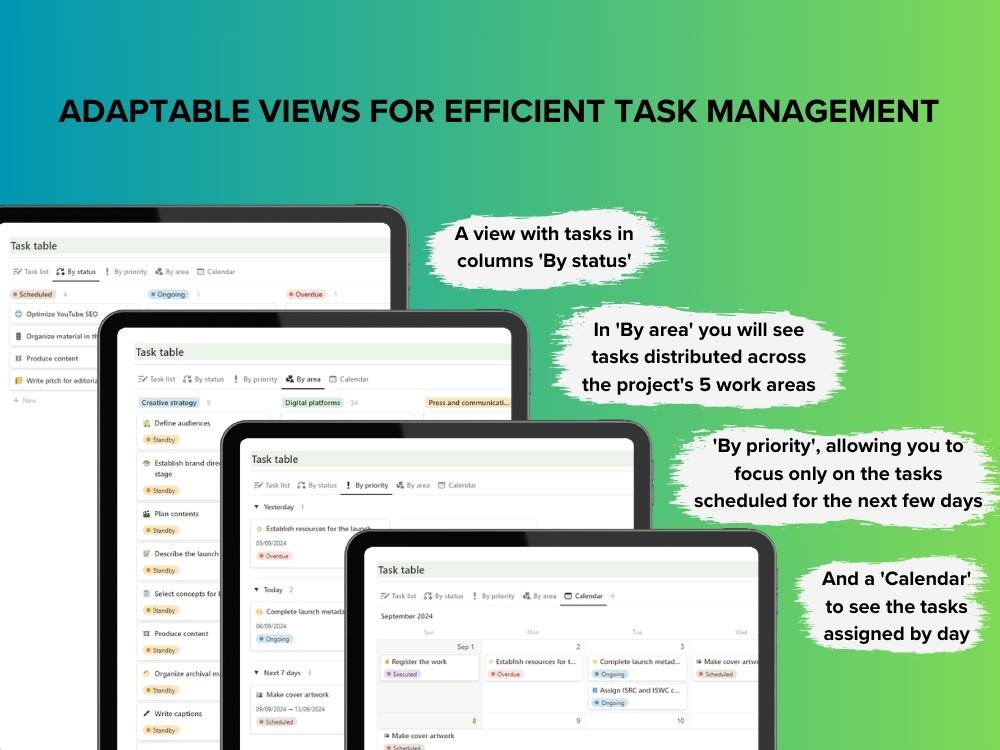Click Produce content card icon in By status tablet
Image resolution: width=1000 pixels, height=750 pixels.
18,358
